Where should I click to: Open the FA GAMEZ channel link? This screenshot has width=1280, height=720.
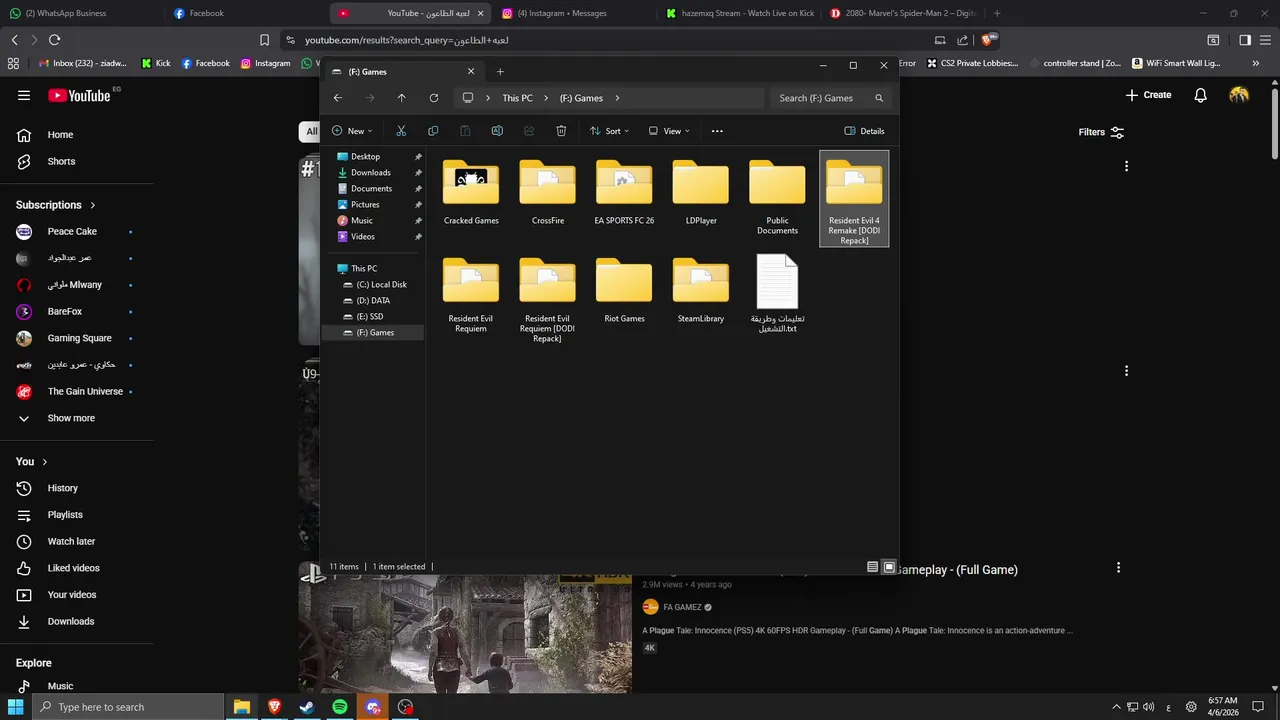[681, 607]
